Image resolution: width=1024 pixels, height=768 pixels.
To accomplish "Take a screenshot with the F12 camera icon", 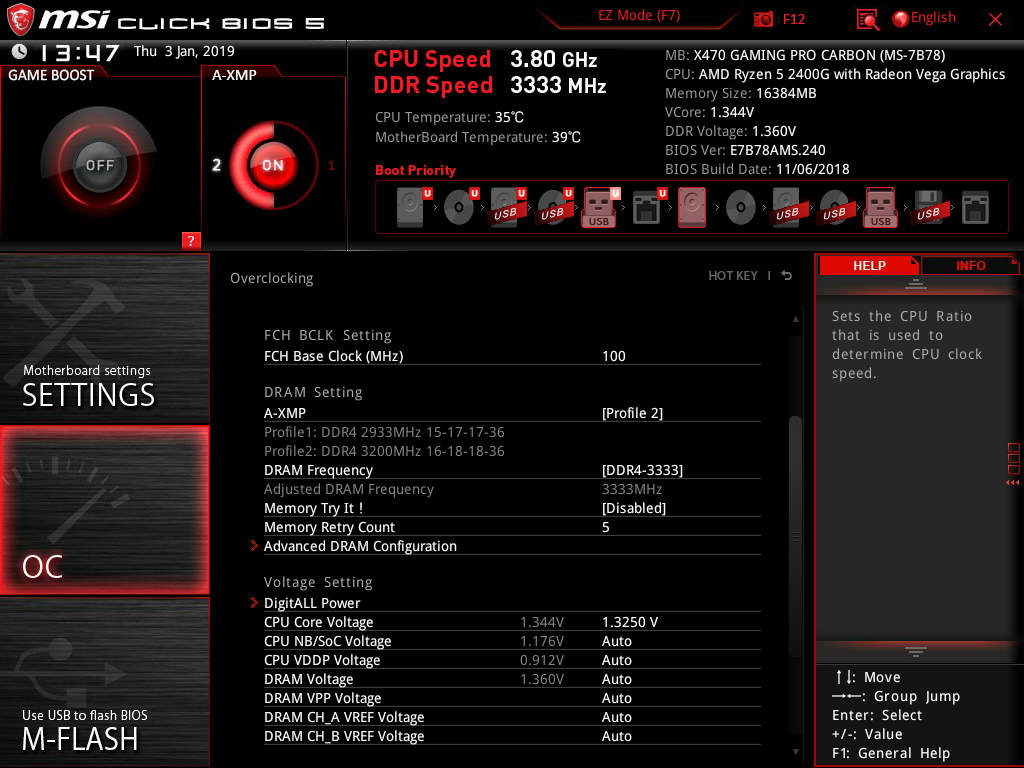I will (x=763, y=19).
